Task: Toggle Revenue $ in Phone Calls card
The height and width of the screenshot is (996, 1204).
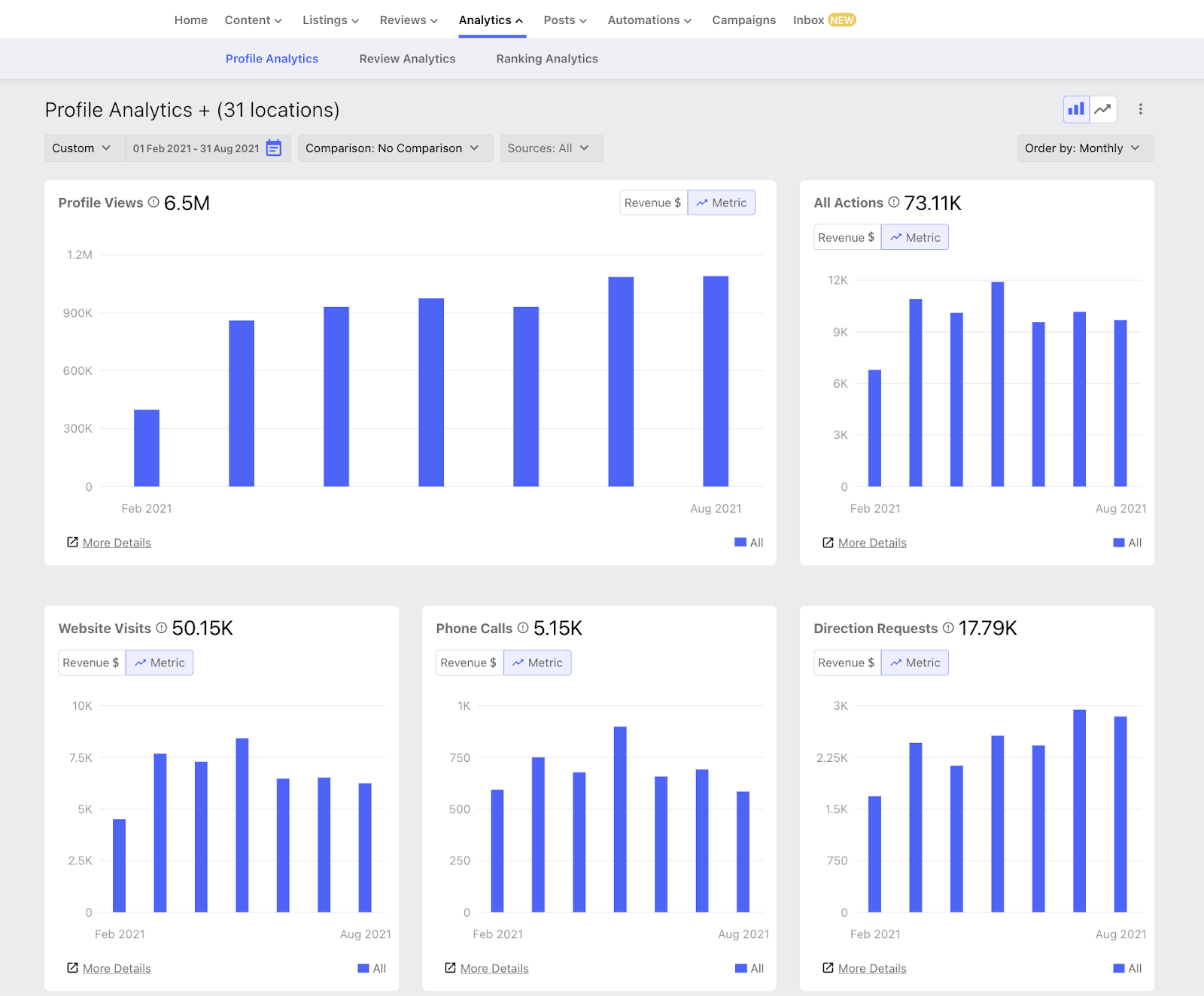Action: (x=469, y=662)
